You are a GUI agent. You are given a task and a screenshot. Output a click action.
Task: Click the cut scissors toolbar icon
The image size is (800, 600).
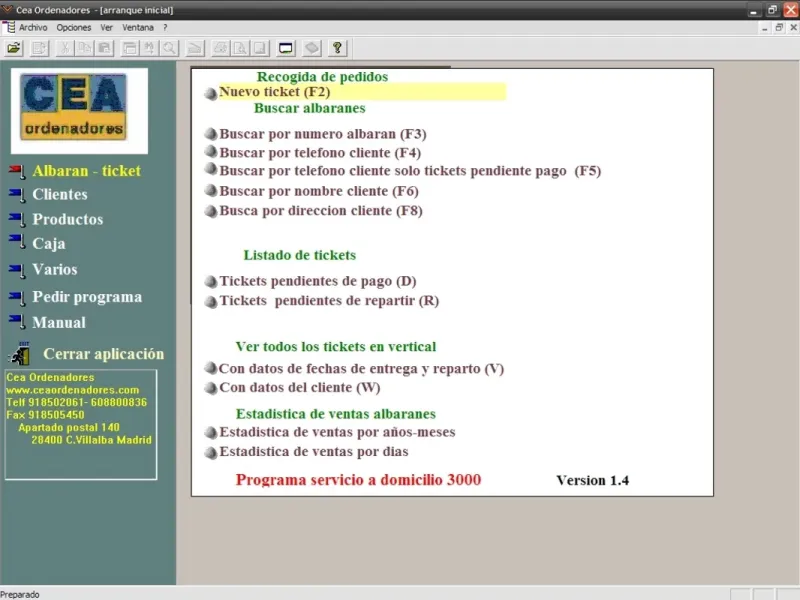[65, 48]
